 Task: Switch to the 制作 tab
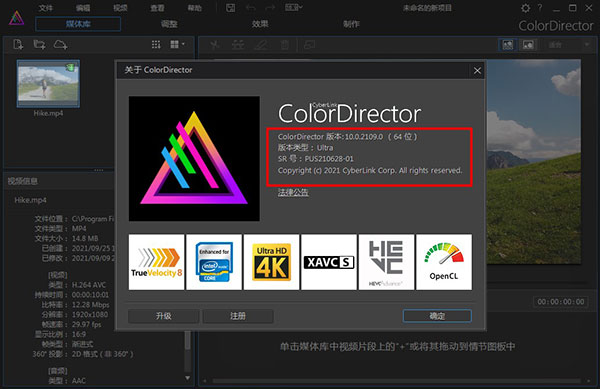[351, 24]
